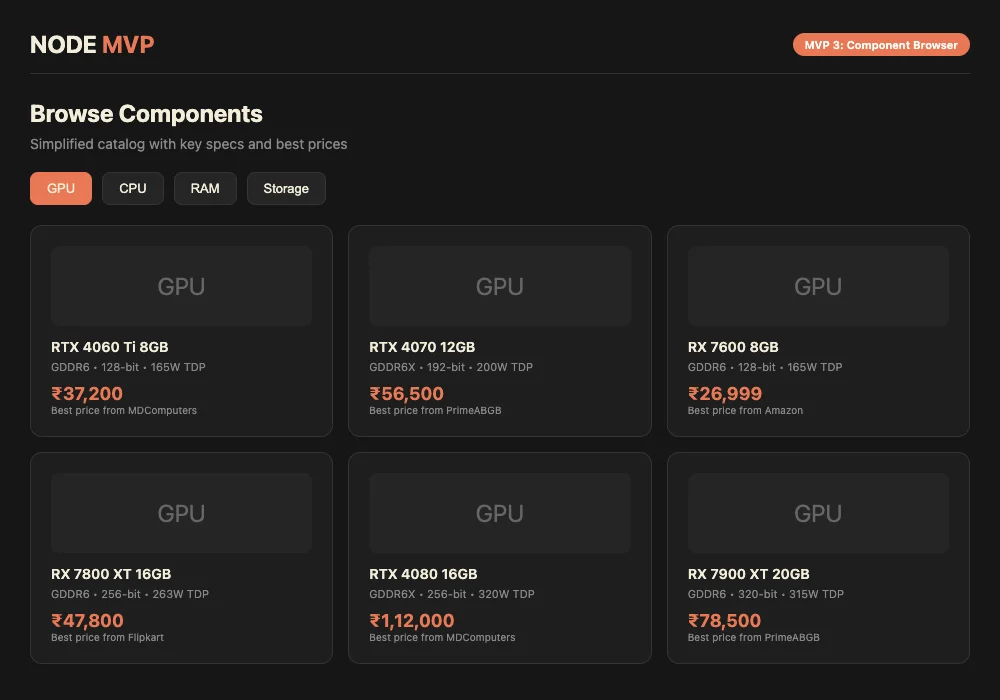
Task: Click the GPU thumbnail on RX 7900 XT card
Action: point(818,512)
